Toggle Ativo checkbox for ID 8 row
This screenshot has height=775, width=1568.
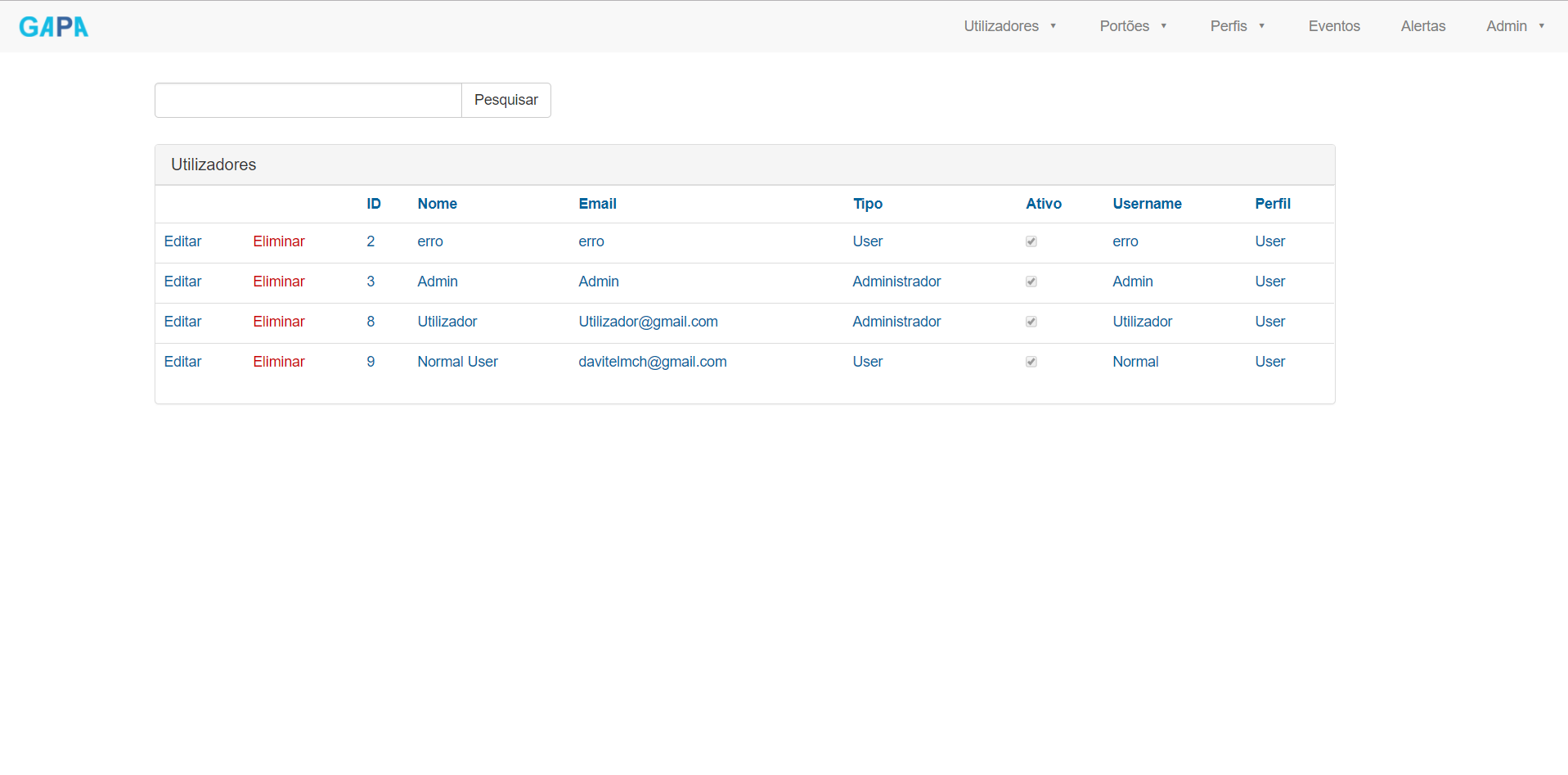pyautogui.click(x=1031, y=322)
